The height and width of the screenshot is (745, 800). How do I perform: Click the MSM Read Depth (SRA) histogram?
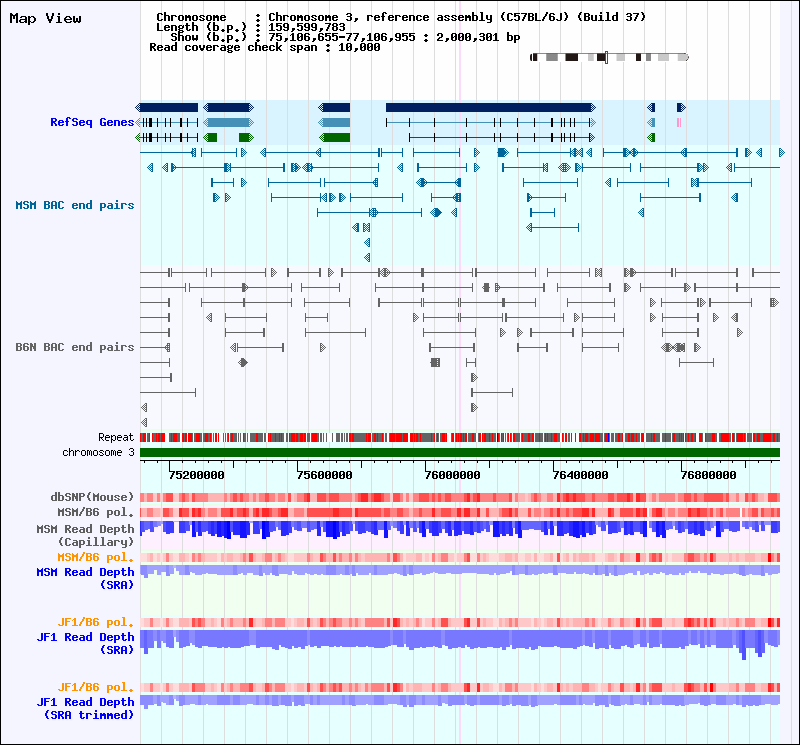(460, 570)
